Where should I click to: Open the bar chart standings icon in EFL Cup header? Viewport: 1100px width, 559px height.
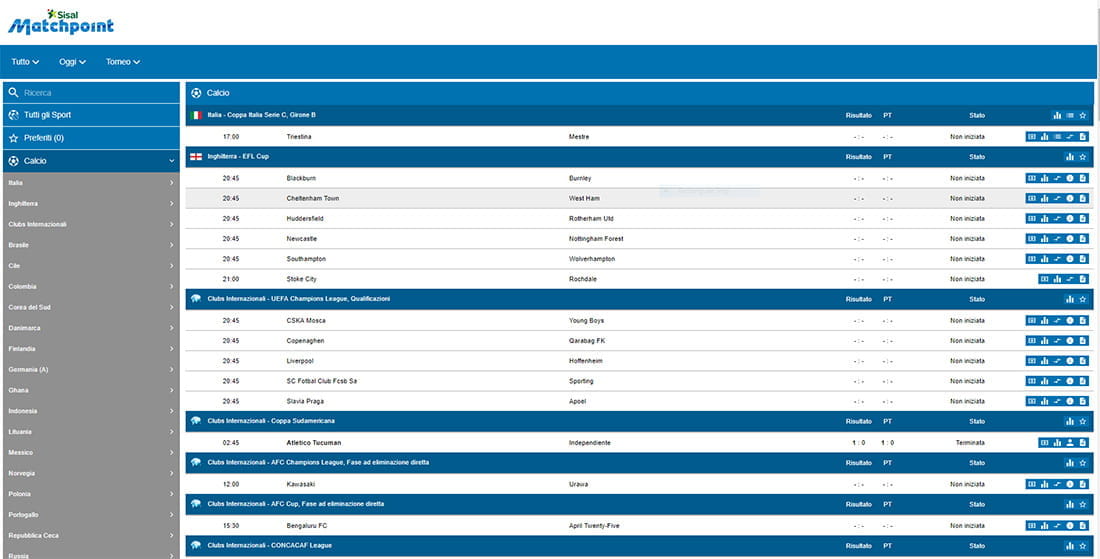[1070, 156]
